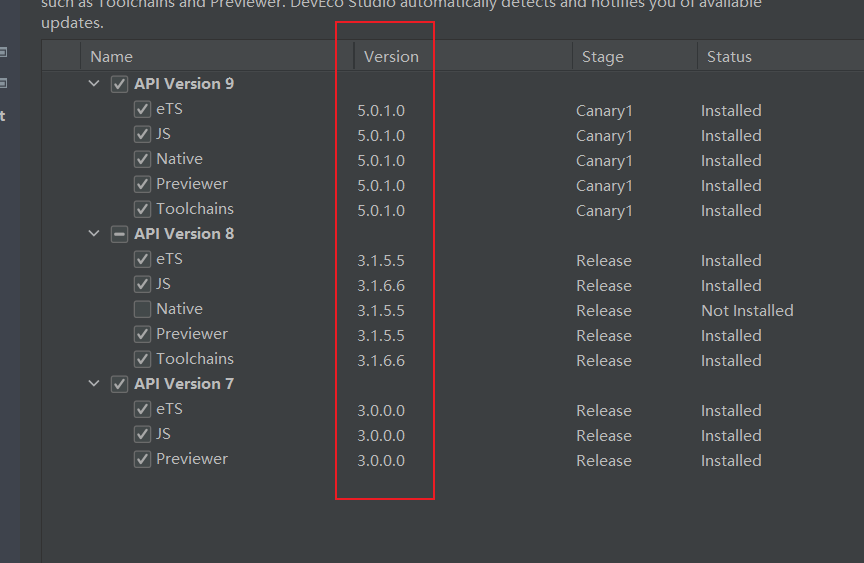This screenshot has width=864, height=563.
Task: Uncheck Previewer under API Version 9
Action: pos(142,184)
